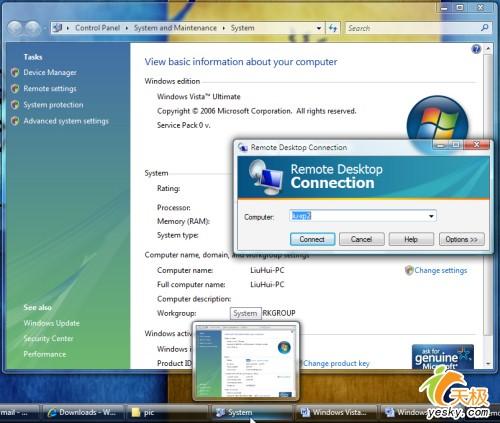Expand Options in Remote Desktop Connection

[462, 239]
